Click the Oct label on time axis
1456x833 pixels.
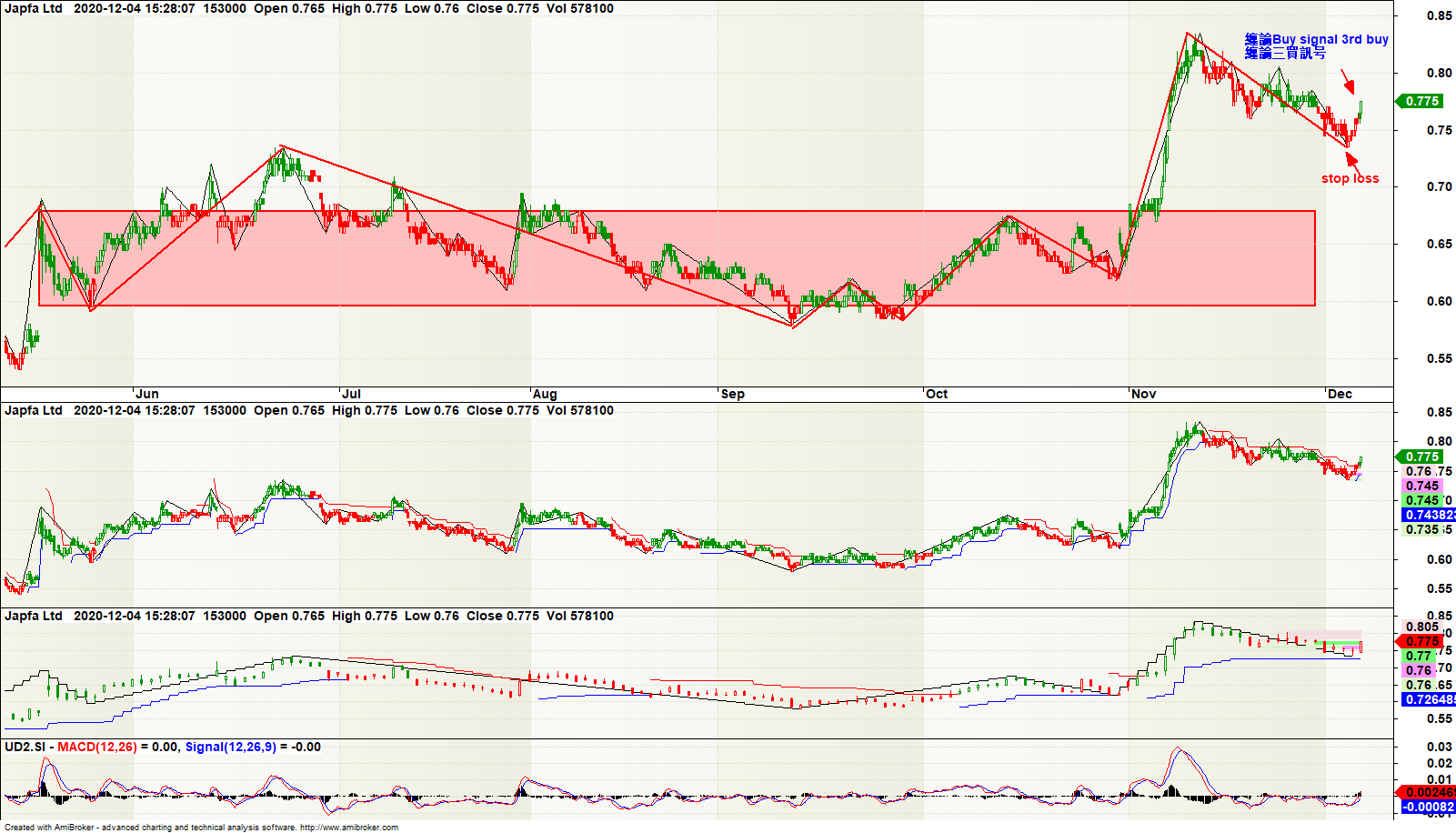tap(937, 394)
